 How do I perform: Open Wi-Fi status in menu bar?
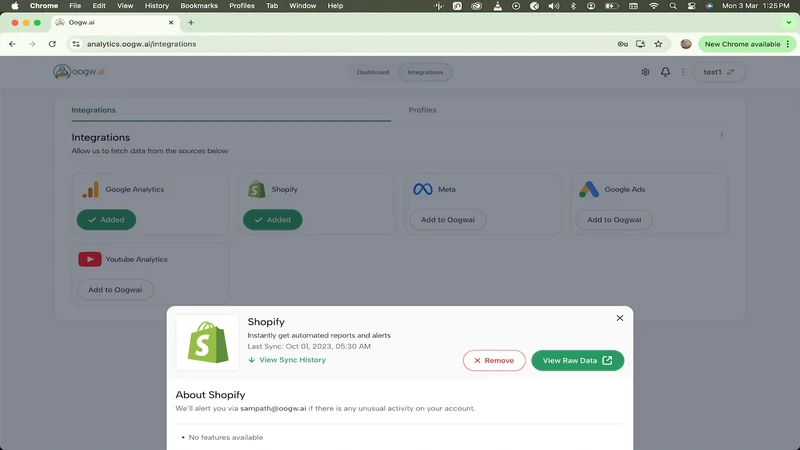(x=654, y=6)
